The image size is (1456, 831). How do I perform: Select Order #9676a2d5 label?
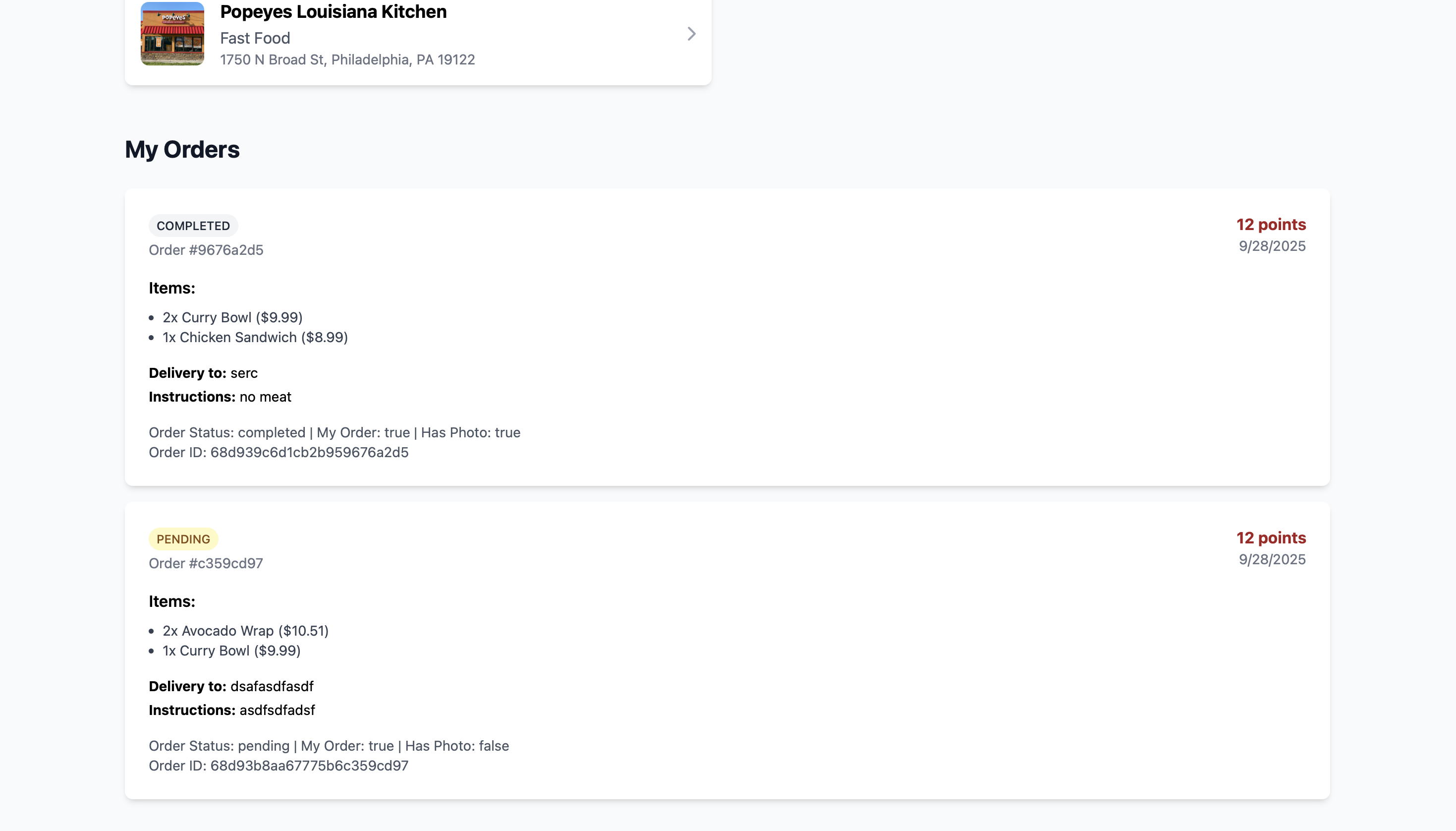point(206,250)
